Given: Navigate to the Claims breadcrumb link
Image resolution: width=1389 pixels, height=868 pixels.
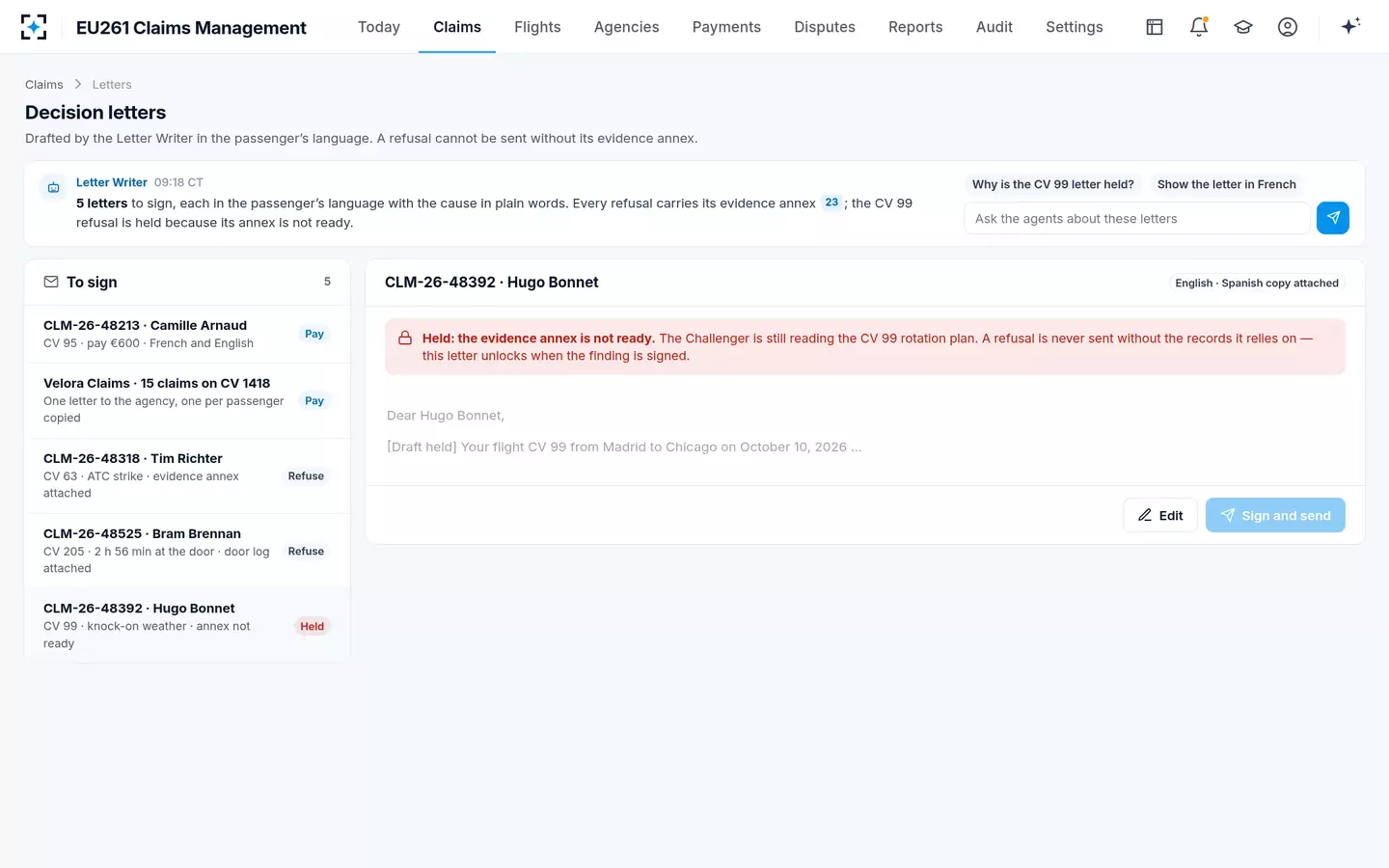Looking at the screenshot, I should click(x=44, y=85).
